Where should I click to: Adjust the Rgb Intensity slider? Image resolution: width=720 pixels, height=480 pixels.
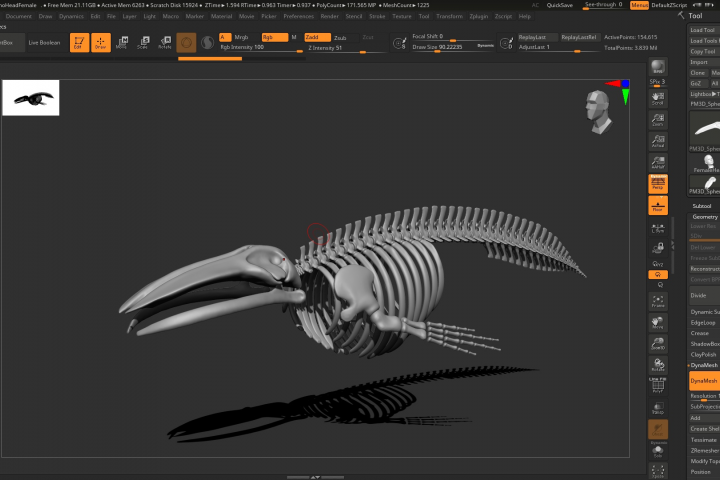261,48
